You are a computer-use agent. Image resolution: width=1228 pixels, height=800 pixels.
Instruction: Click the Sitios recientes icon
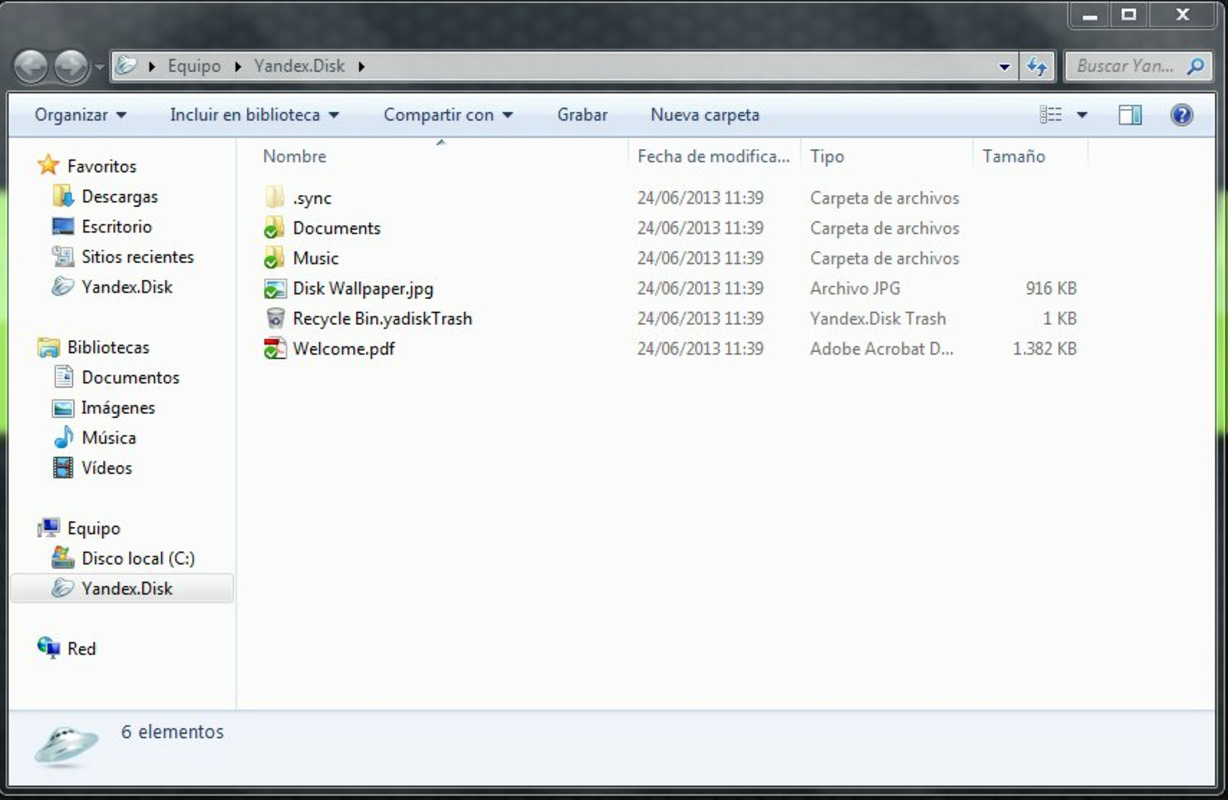pos(63,257)
